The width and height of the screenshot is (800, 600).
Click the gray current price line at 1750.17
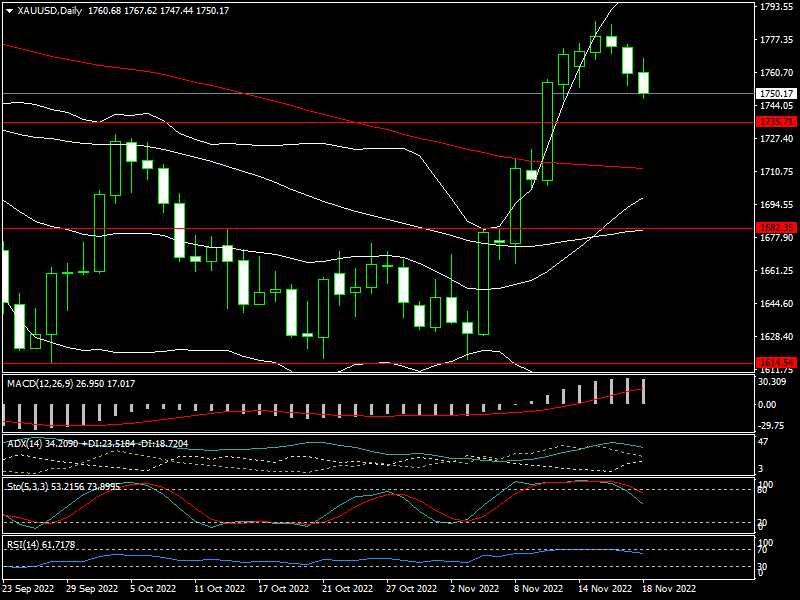click(300, 93)
